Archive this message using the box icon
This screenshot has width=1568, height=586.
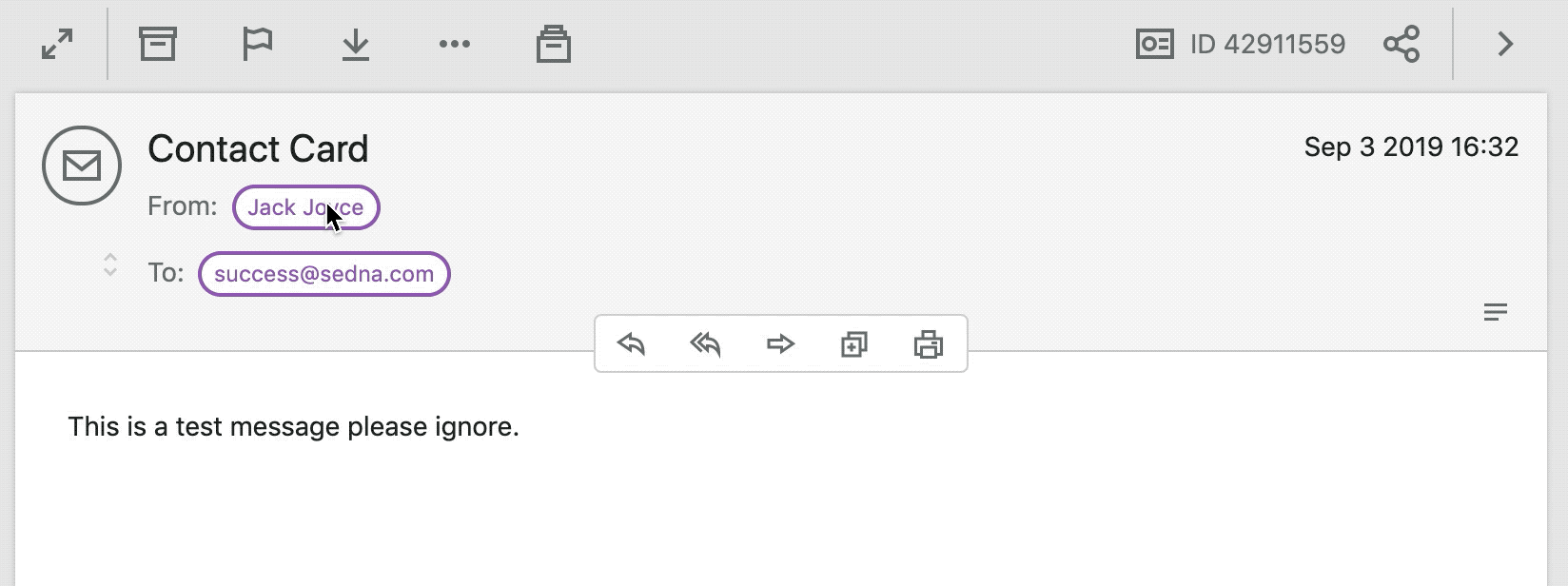pyautogui.click(x=158, y=44)
